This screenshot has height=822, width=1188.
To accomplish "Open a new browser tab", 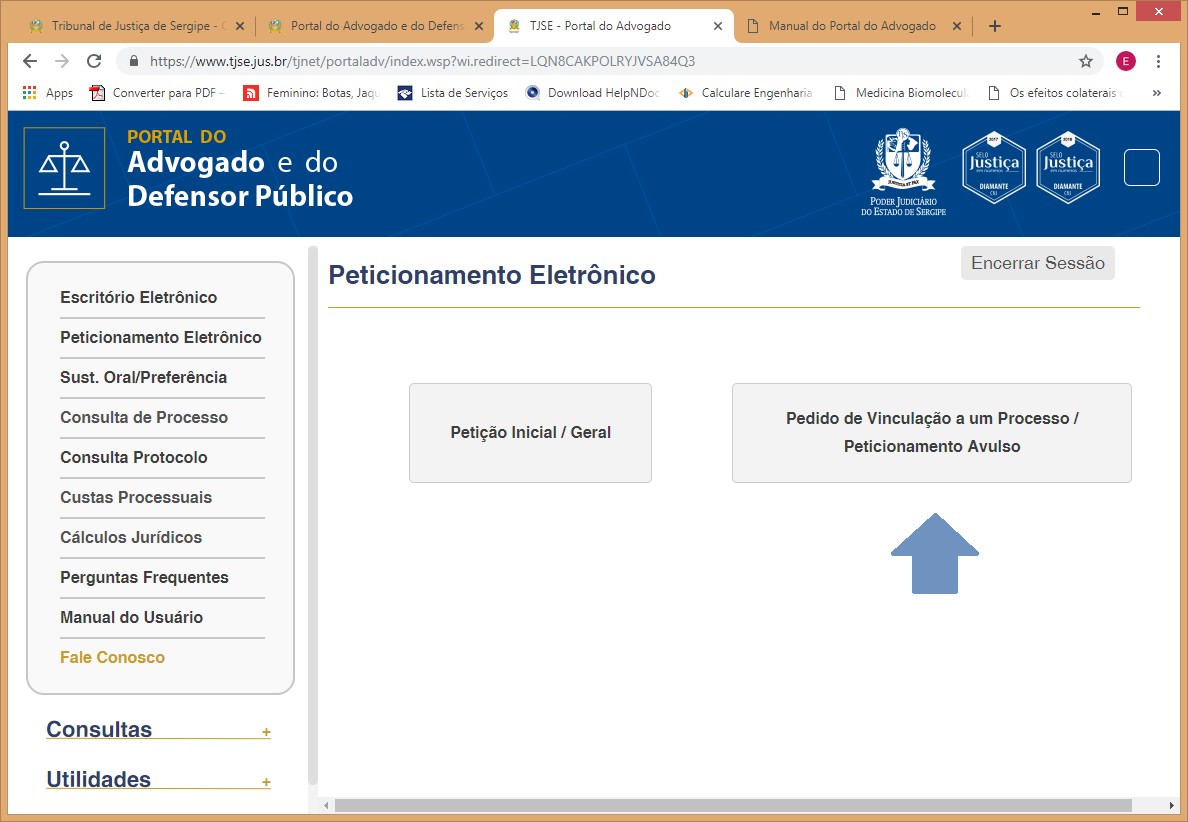I will tap(994, 26).
